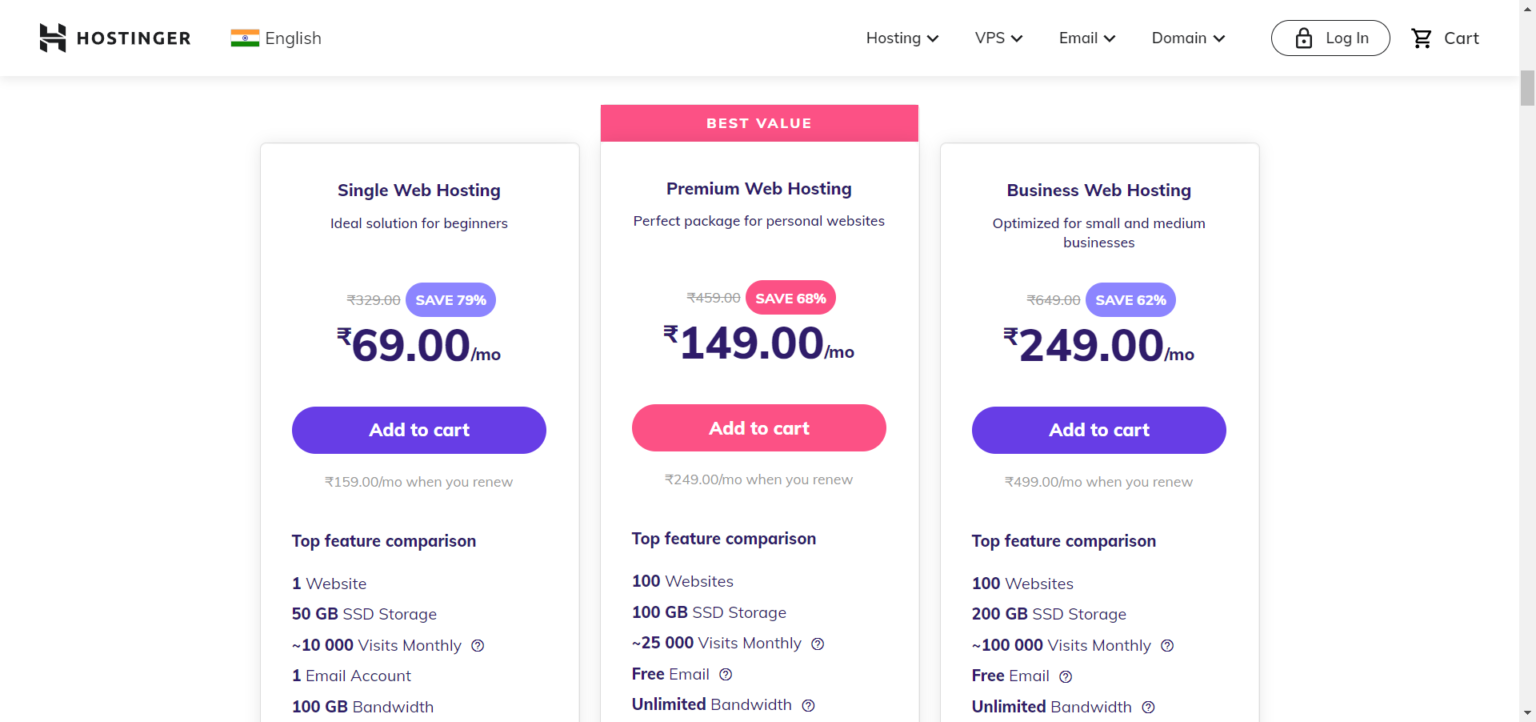Expand the Hosting dropdown menu
Image resolution: width=1536 pixels, height=722 pixels.
click(902, 38)
